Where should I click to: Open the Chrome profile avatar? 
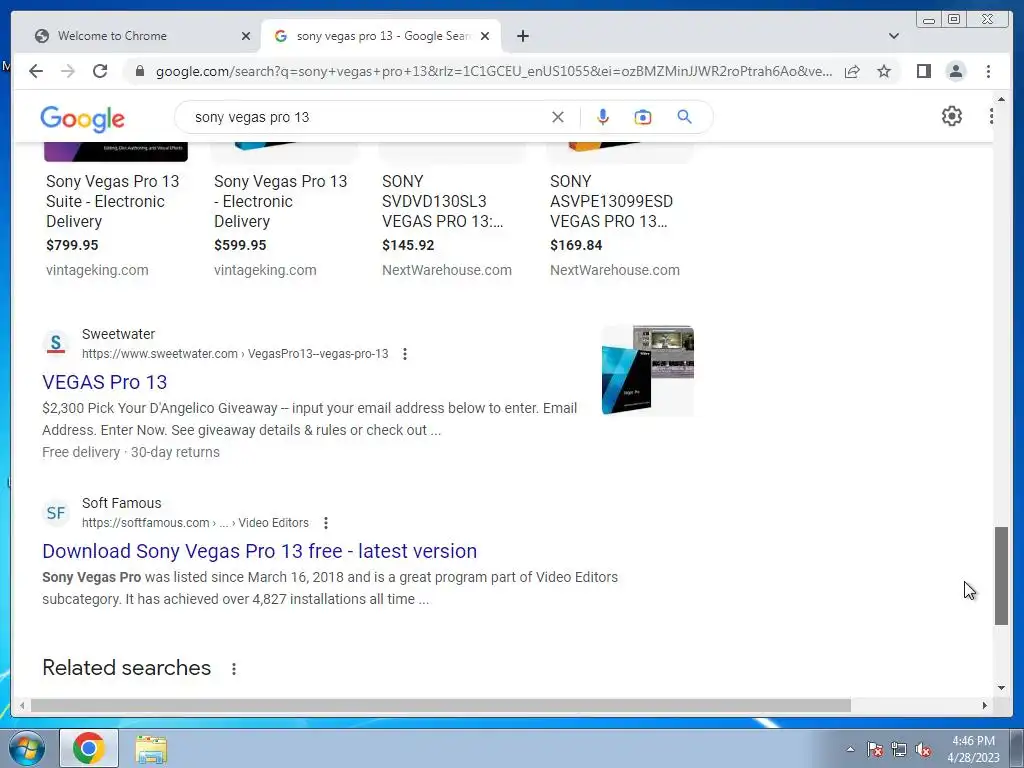(956, 71)
